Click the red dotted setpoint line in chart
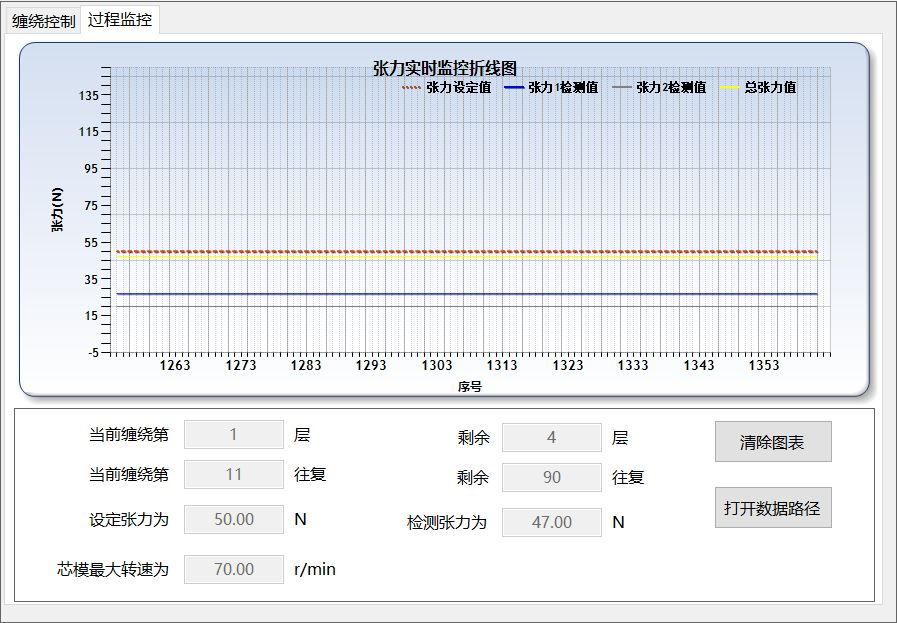This screenshot has height=623, width=897. [467, 252]
